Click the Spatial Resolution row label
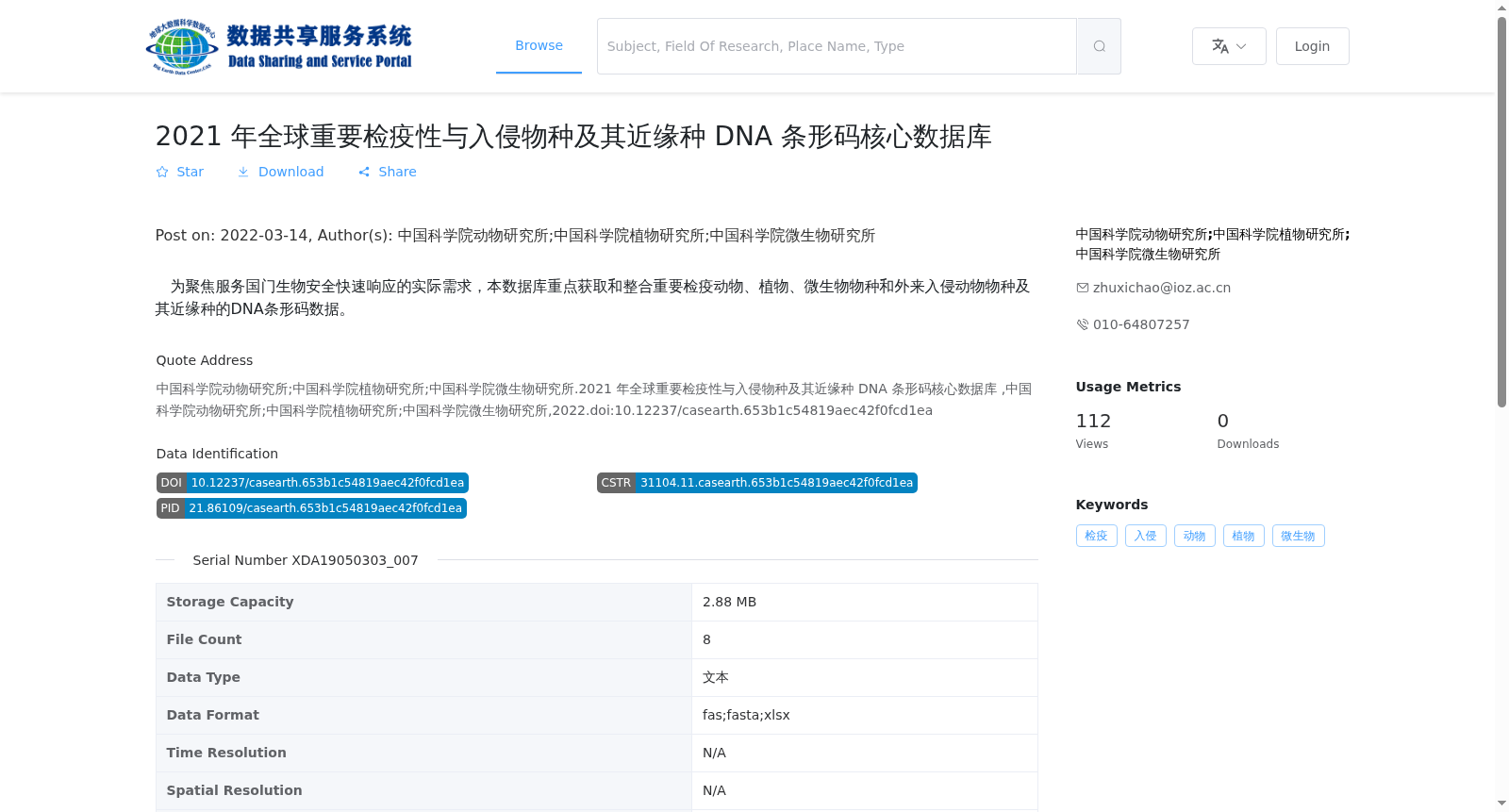 (x=234, y=790)
